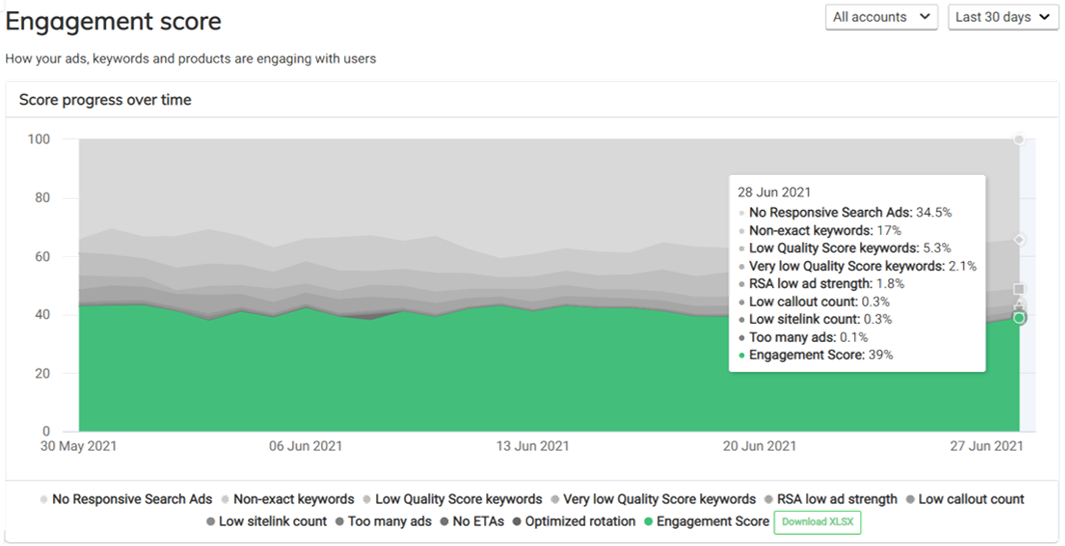This screenshot has height=546, width=1065.
Task: Hide the Too many ads series
Action: (x=390, y=521)
